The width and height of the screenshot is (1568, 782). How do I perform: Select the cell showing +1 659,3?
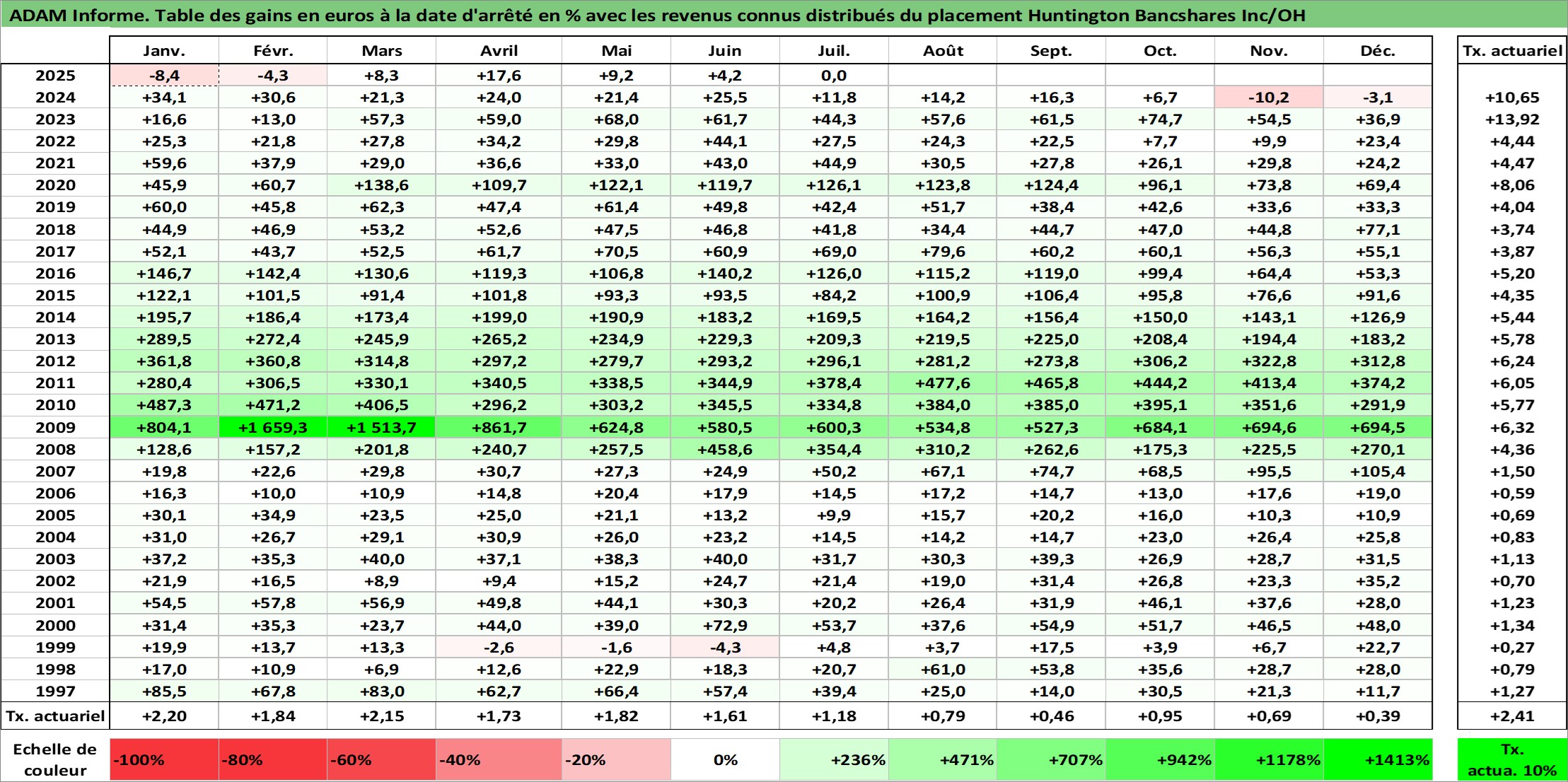click(273, 428)
